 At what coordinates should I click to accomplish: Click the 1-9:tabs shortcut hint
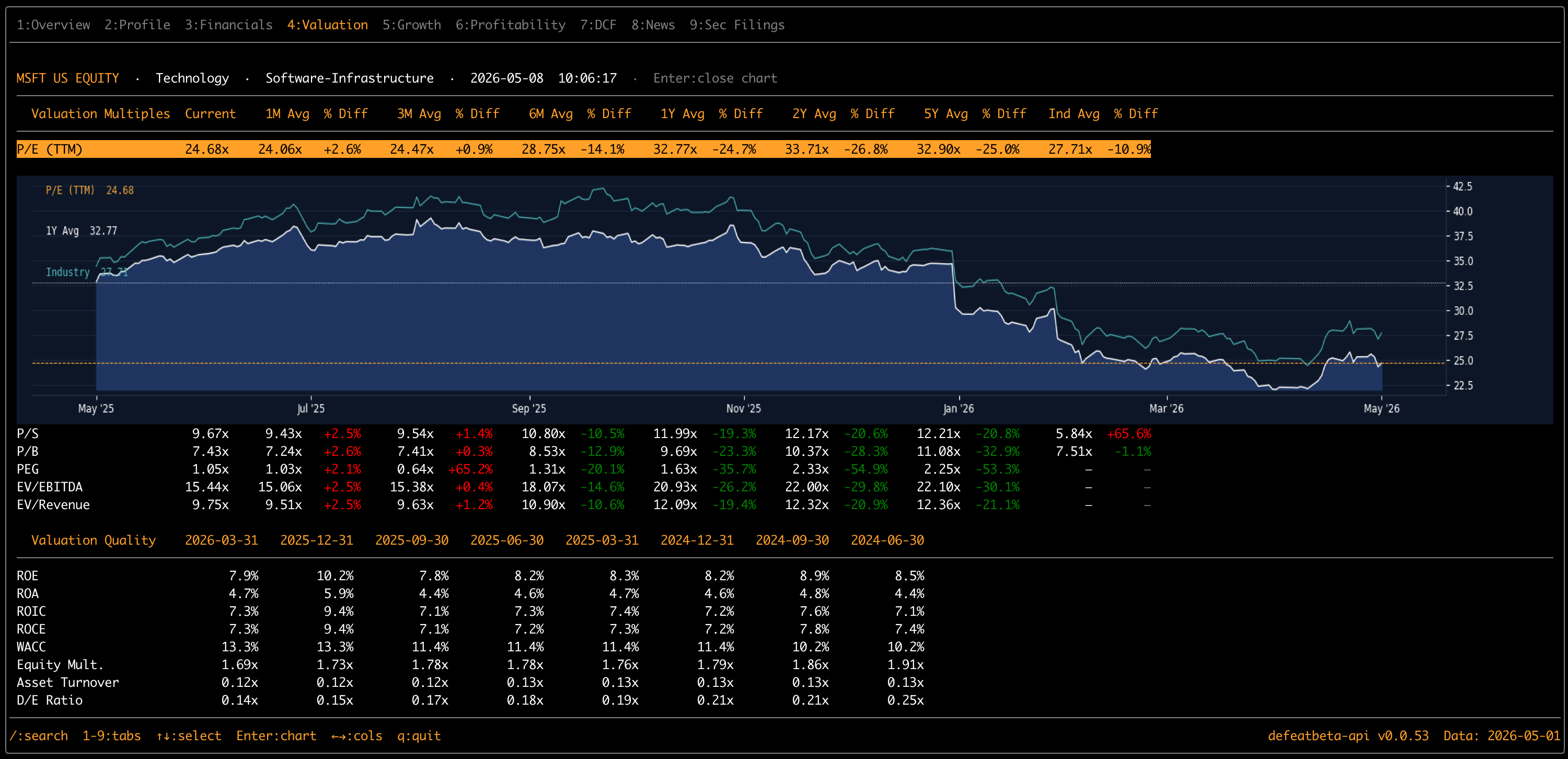pos(111,736)
